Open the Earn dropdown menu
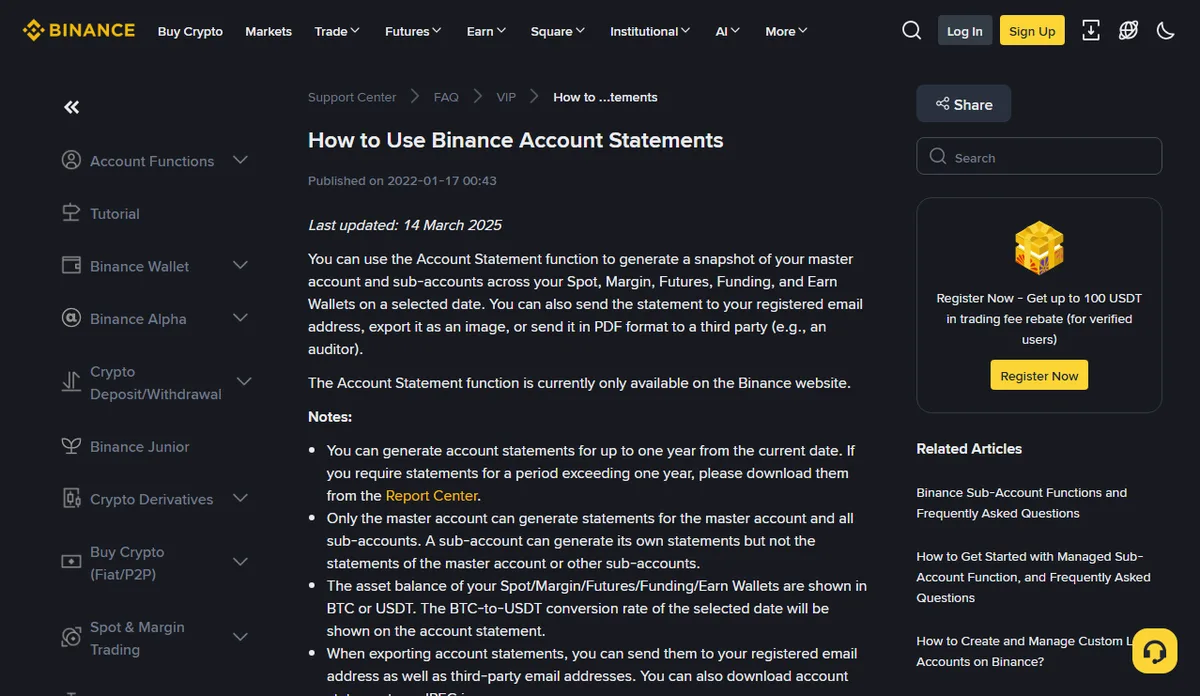Image resolution: width=1200 pixels, height=696 pixels. click(x=486, y=31)
